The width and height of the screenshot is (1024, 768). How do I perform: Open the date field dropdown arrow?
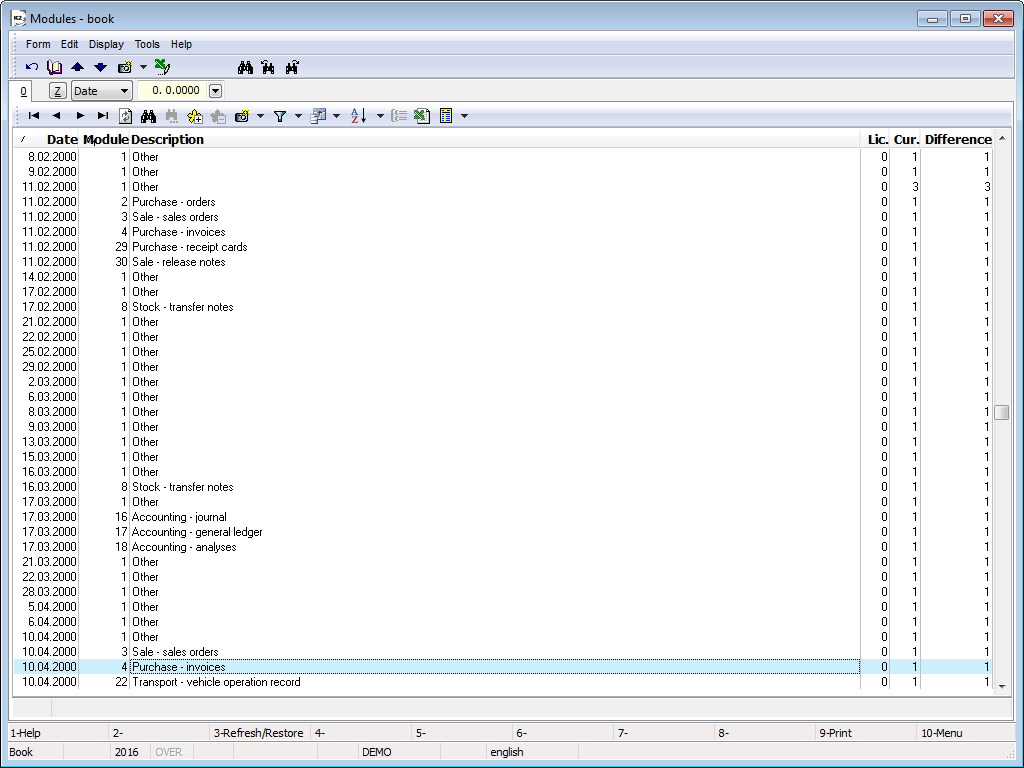pos(216,91)
